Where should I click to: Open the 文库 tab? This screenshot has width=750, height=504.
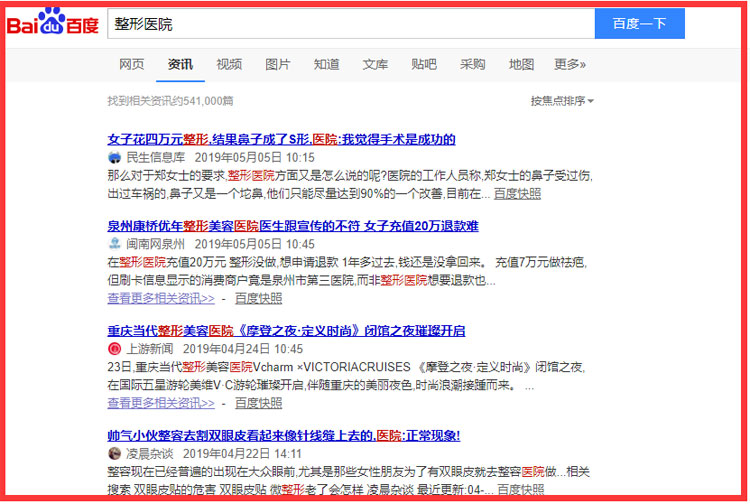(375, 64)
